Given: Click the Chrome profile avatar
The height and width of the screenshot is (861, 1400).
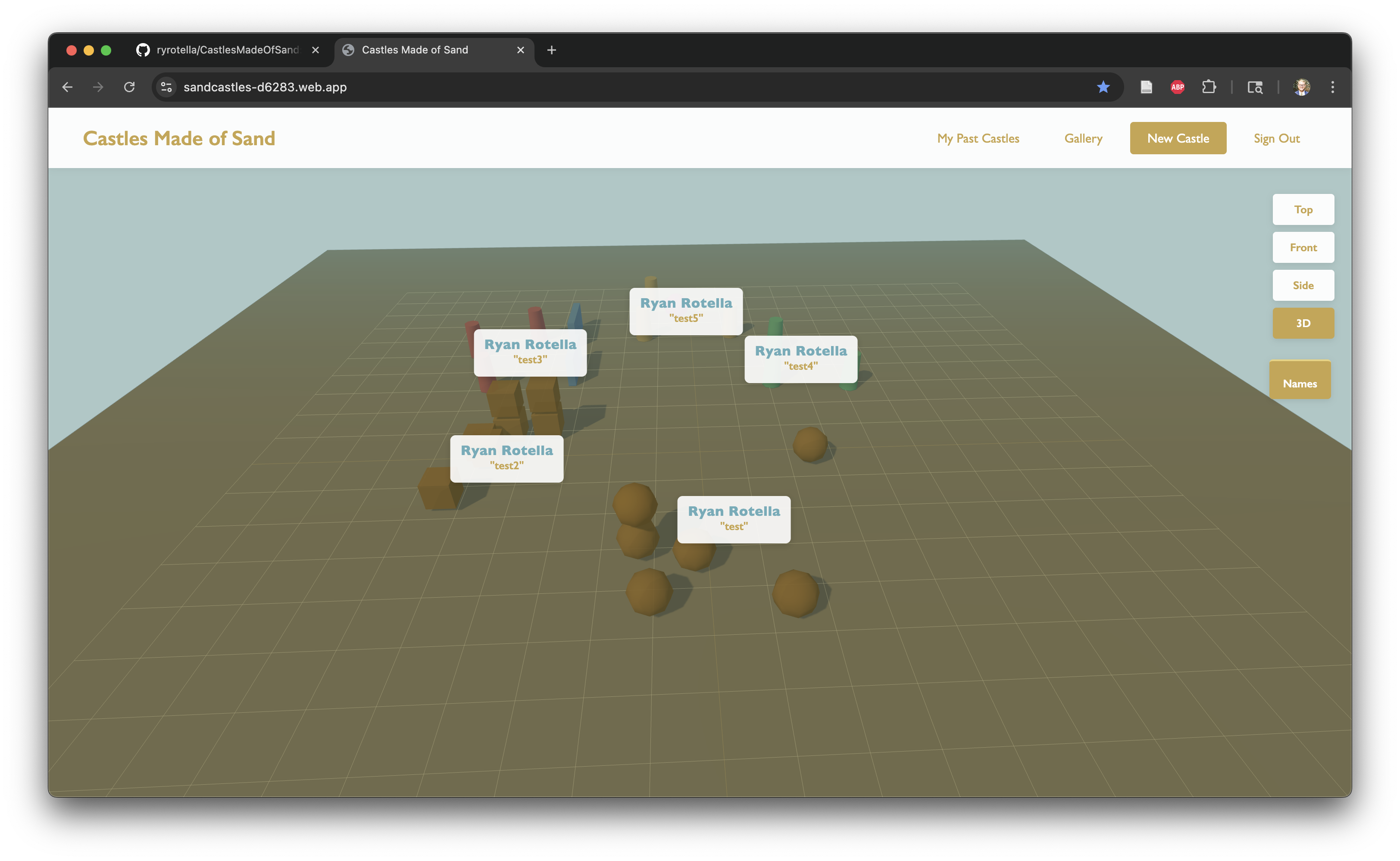Looking at the screenshot, I should (x=1301, y=87).
